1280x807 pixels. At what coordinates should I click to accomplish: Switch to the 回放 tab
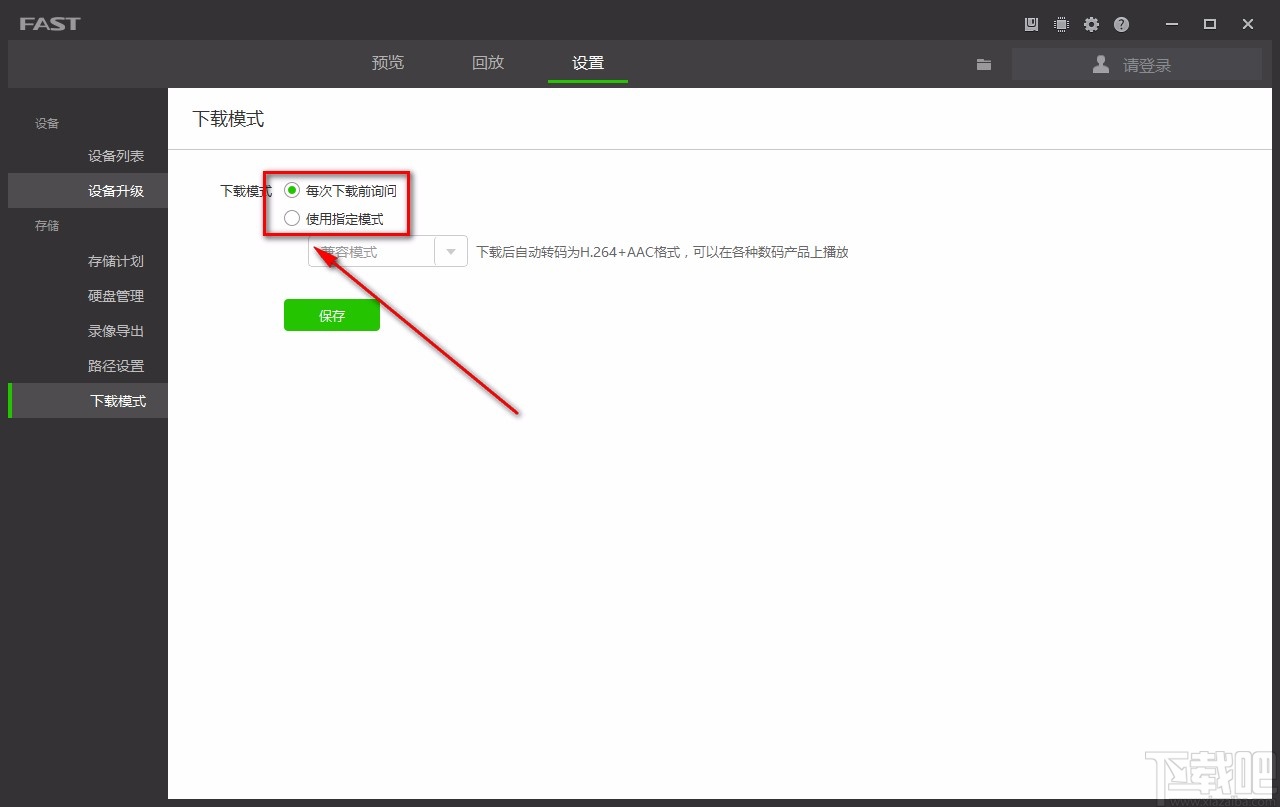point(488,63)
